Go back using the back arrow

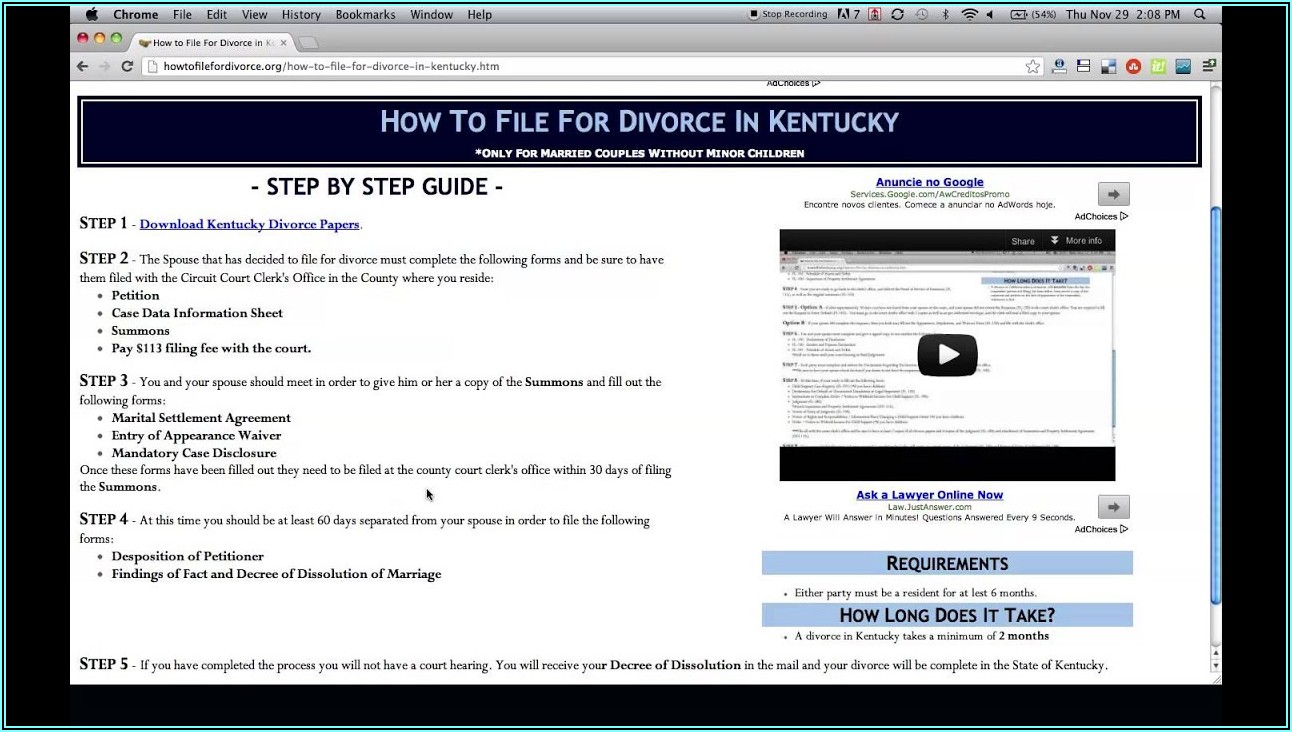coord(83,67)
